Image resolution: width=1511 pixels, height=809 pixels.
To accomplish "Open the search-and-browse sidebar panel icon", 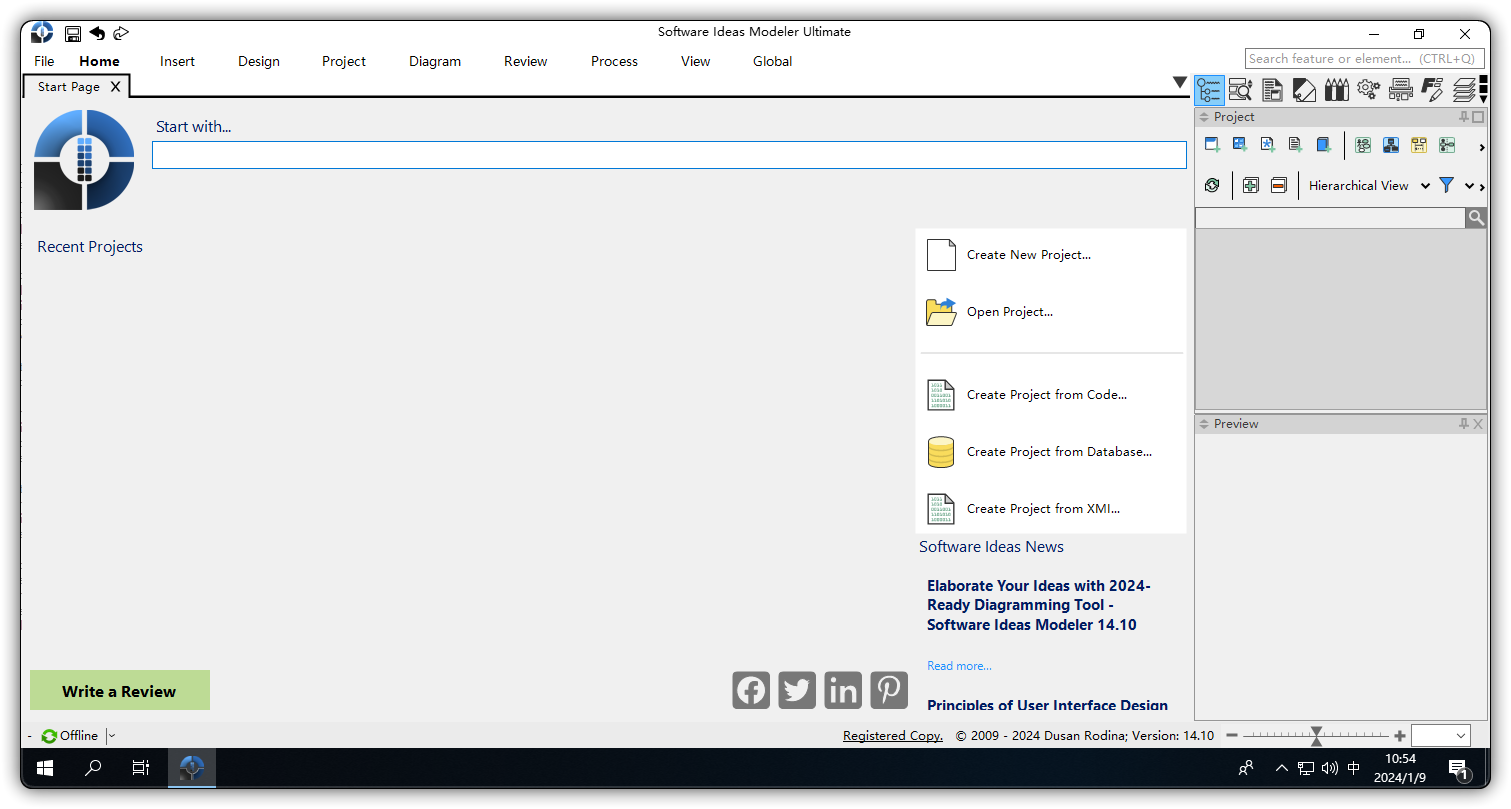I will tap(1241, 90).
